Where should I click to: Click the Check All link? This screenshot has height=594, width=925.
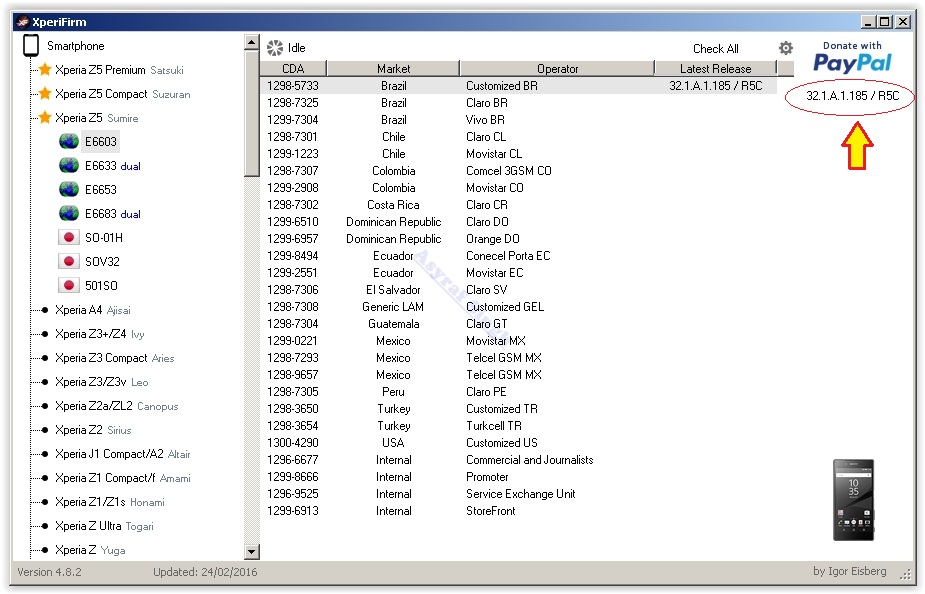pyautogui.click(x=716, y=48)
